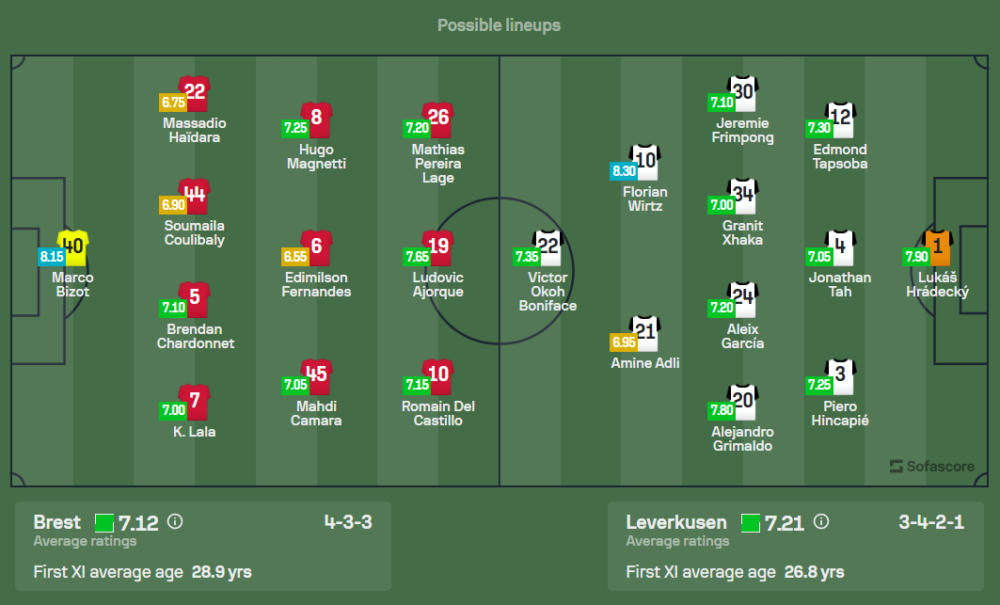Click the Brest team name

click(x=57, y=522)
